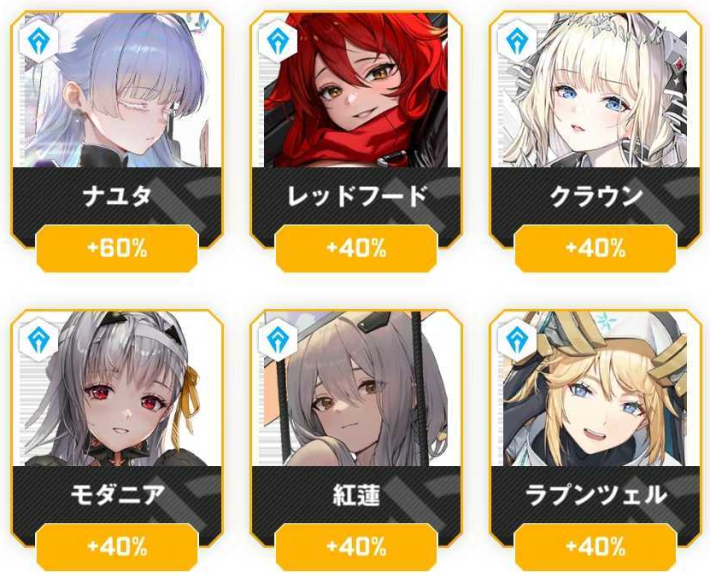Click the class hexagon icon on ナユタ card
This screenshot has width=710, height=577.
click(38, 41)
